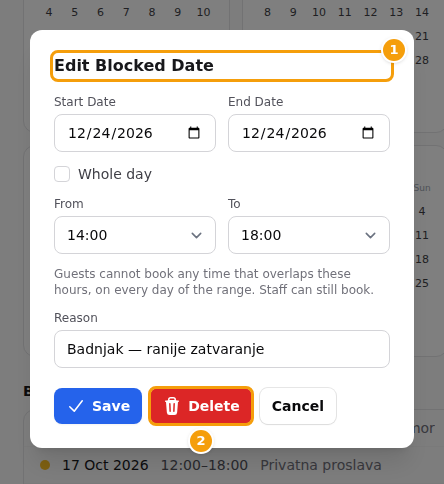Cancel editing the blocked date

[x=298, y=406]
